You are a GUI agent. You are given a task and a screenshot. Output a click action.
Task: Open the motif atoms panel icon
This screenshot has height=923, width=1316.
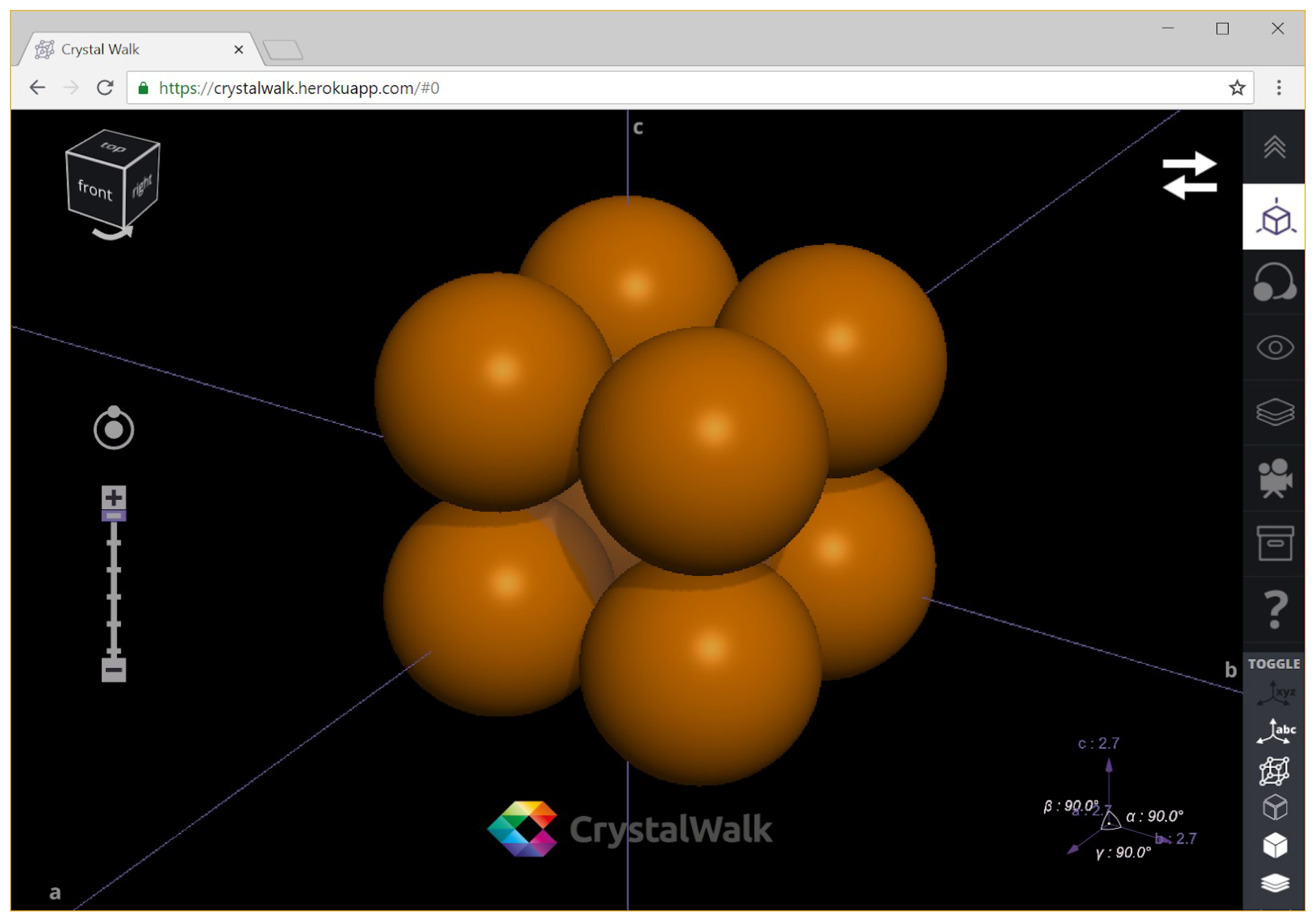[1275, 282]
